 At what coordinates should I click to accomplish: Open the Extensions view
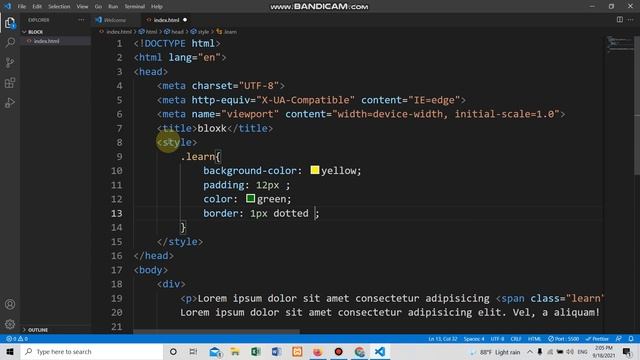10,83
